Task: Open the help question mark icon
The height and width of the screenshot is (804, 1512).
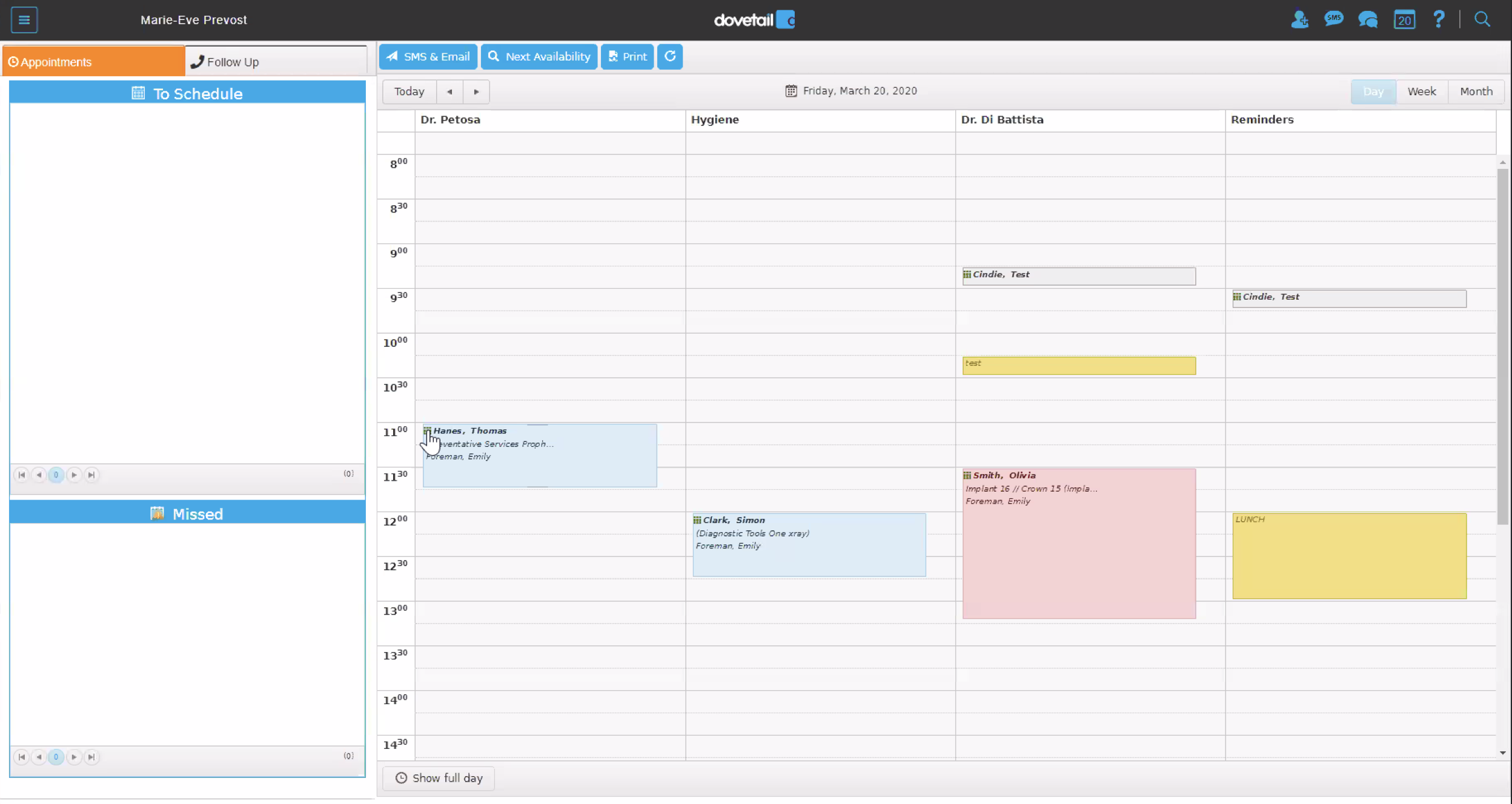Action: (1439, 19)
